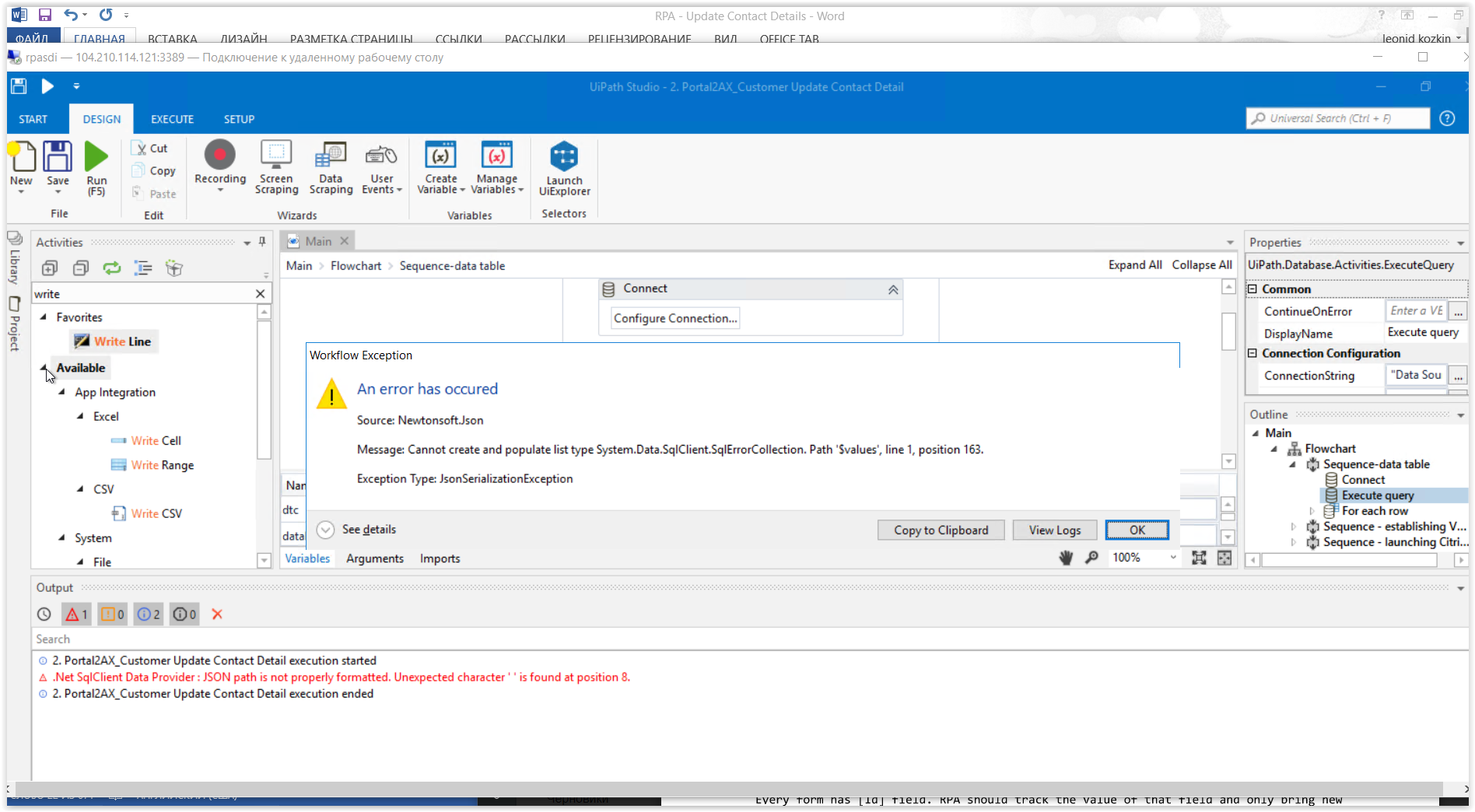
Task: Click the View Logs button
Action: 1055,530
